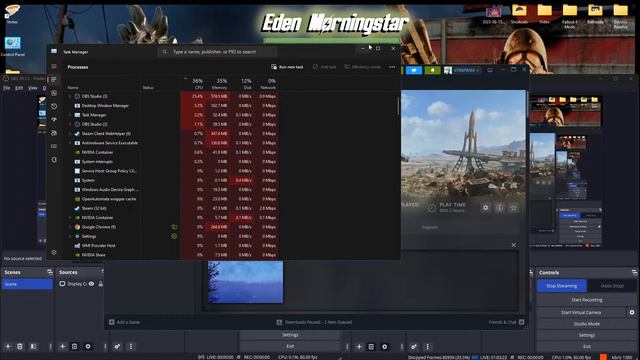Open the Steam user profile dropdown
This screenshot has height=360, width=640.
462,70
